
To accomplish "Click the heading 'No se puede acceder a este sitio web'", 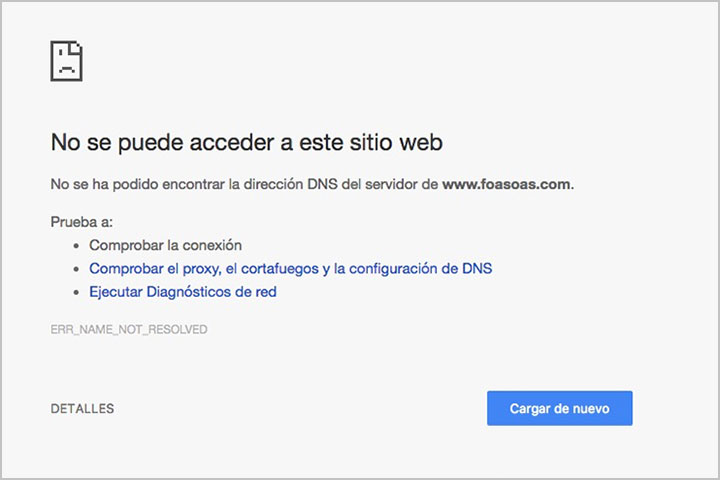I will tap(247, 142).
